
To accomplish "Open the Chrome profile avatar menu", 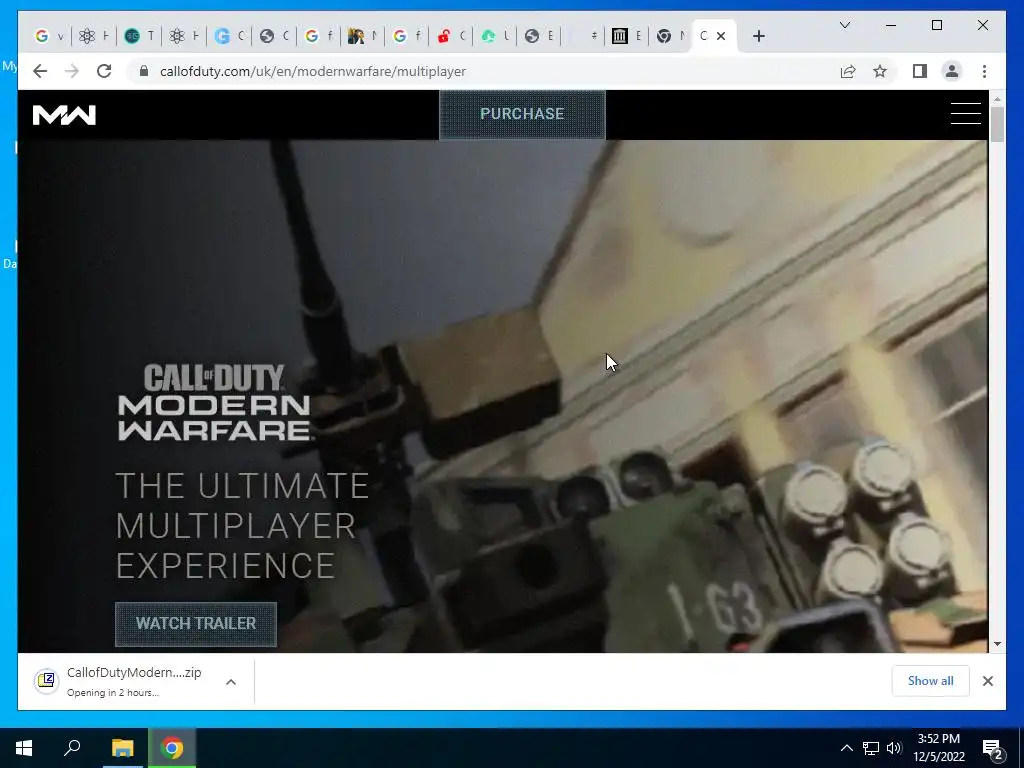I will (952, 71).
